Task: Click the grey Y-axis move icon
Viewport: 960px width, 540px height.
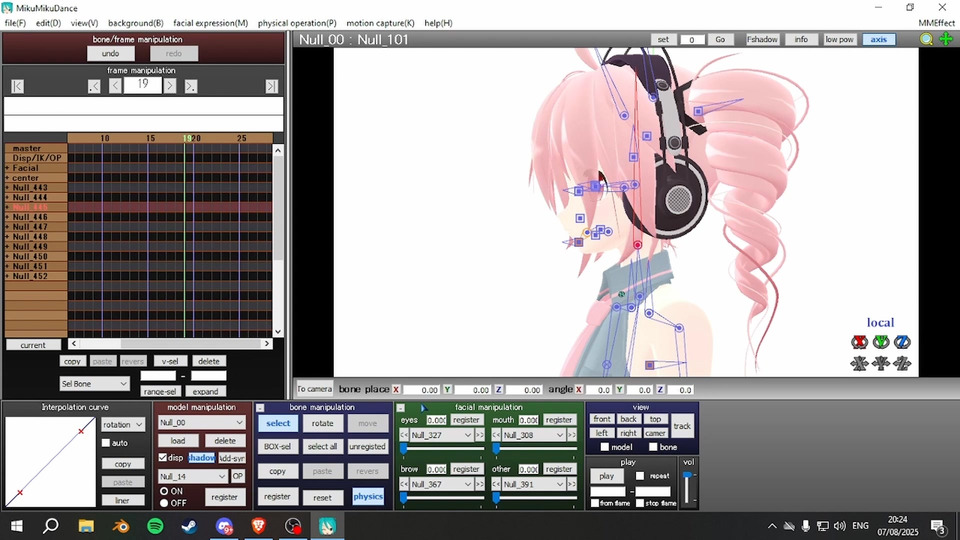Action: 881,364
